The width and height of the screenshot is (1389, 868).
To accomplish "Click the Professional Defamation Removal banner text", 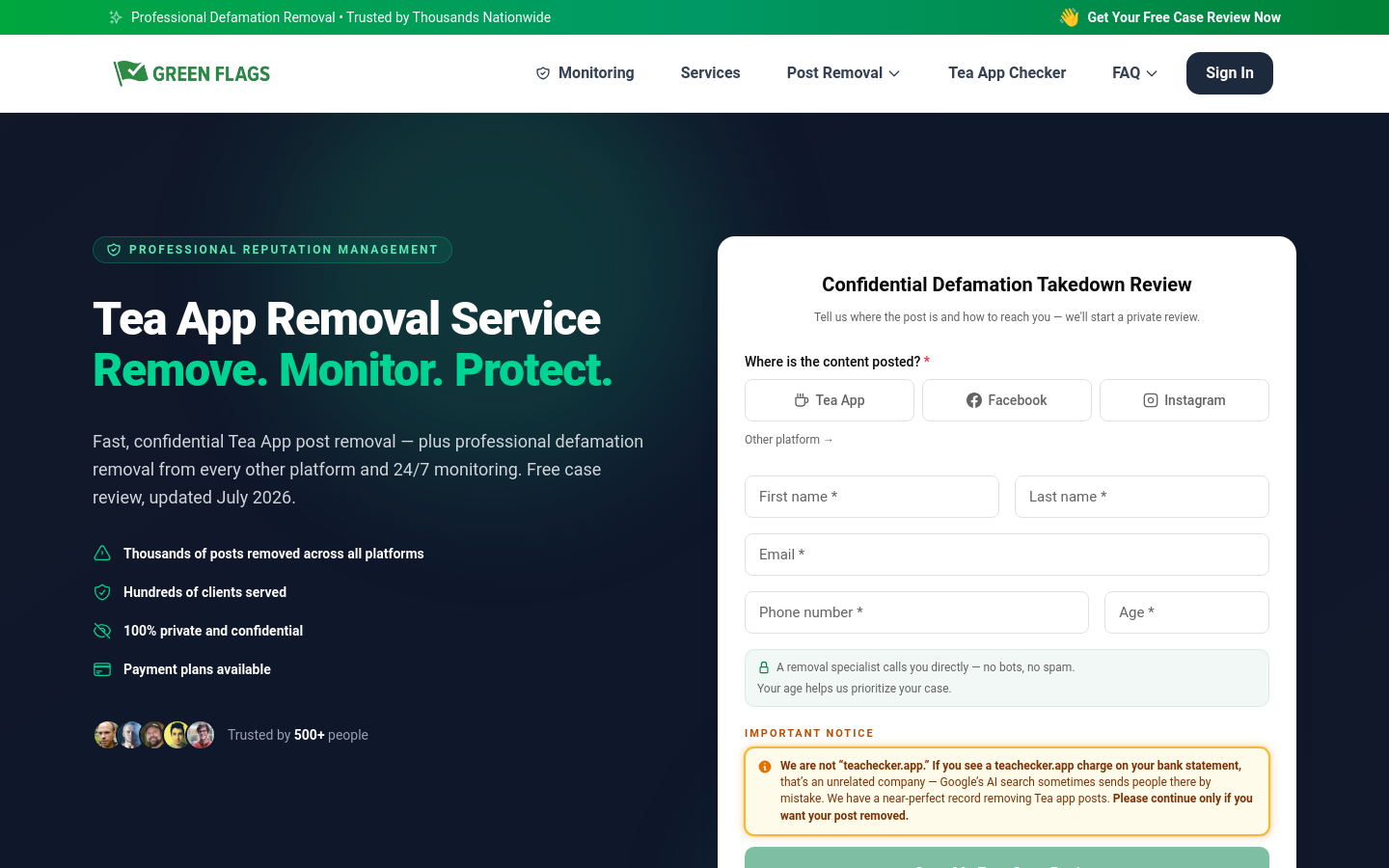I will (x=340, y=17).
